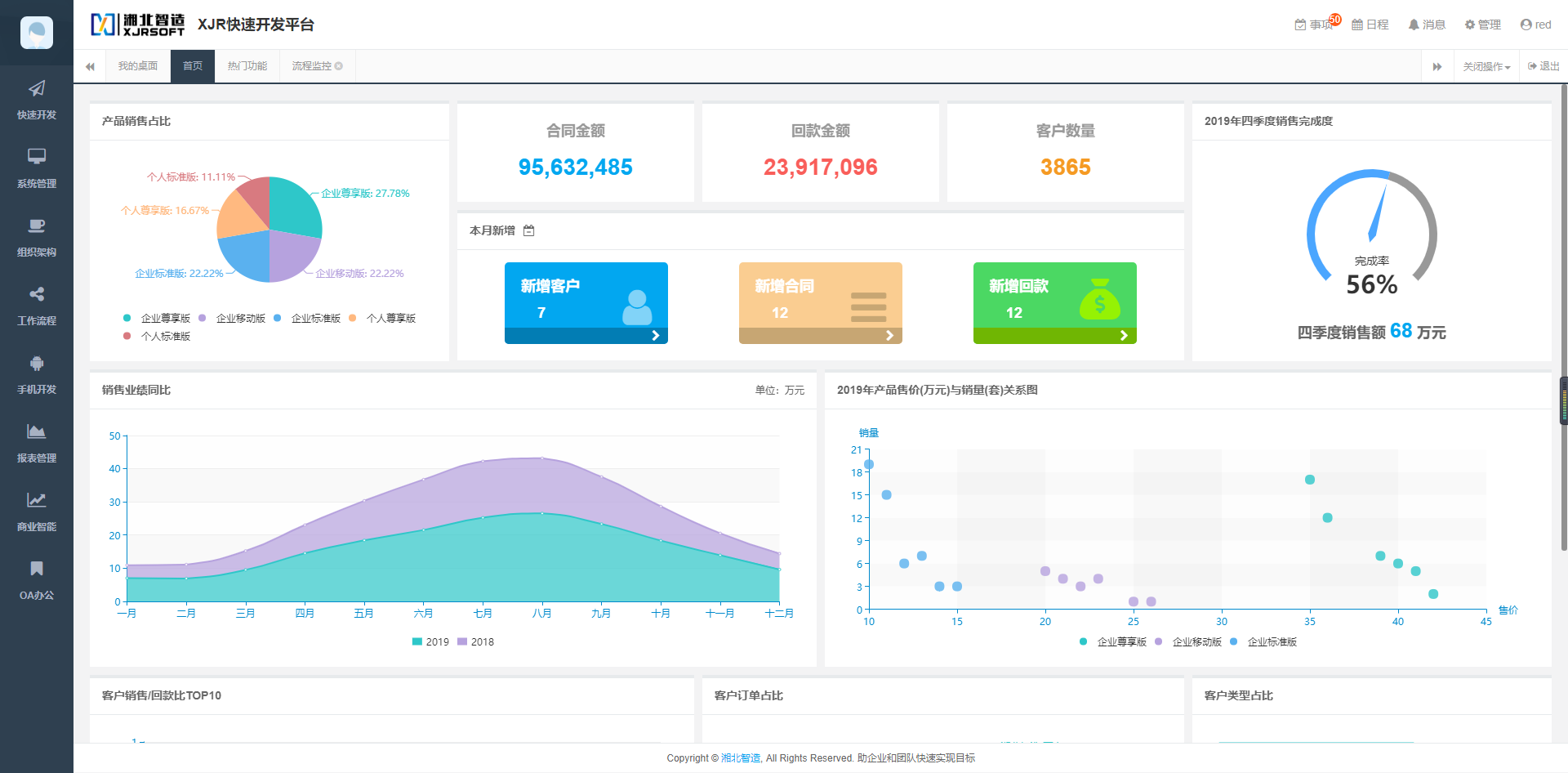
Task: Open 工作流程 share icon in sidebar
Action: [x=37, y=295]
